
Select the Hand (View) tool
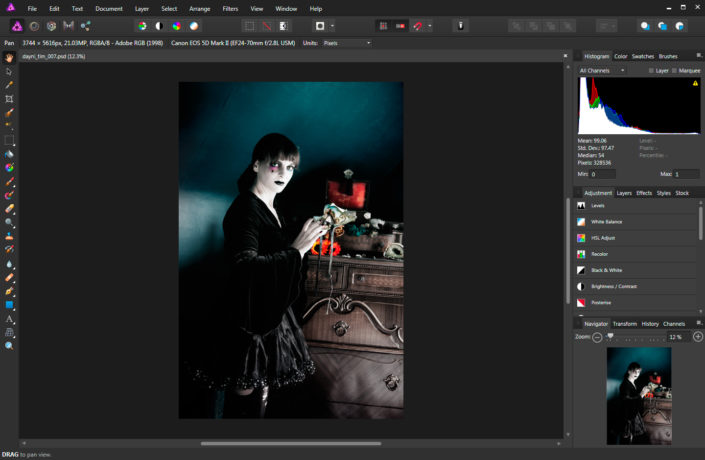click(9, 58)
